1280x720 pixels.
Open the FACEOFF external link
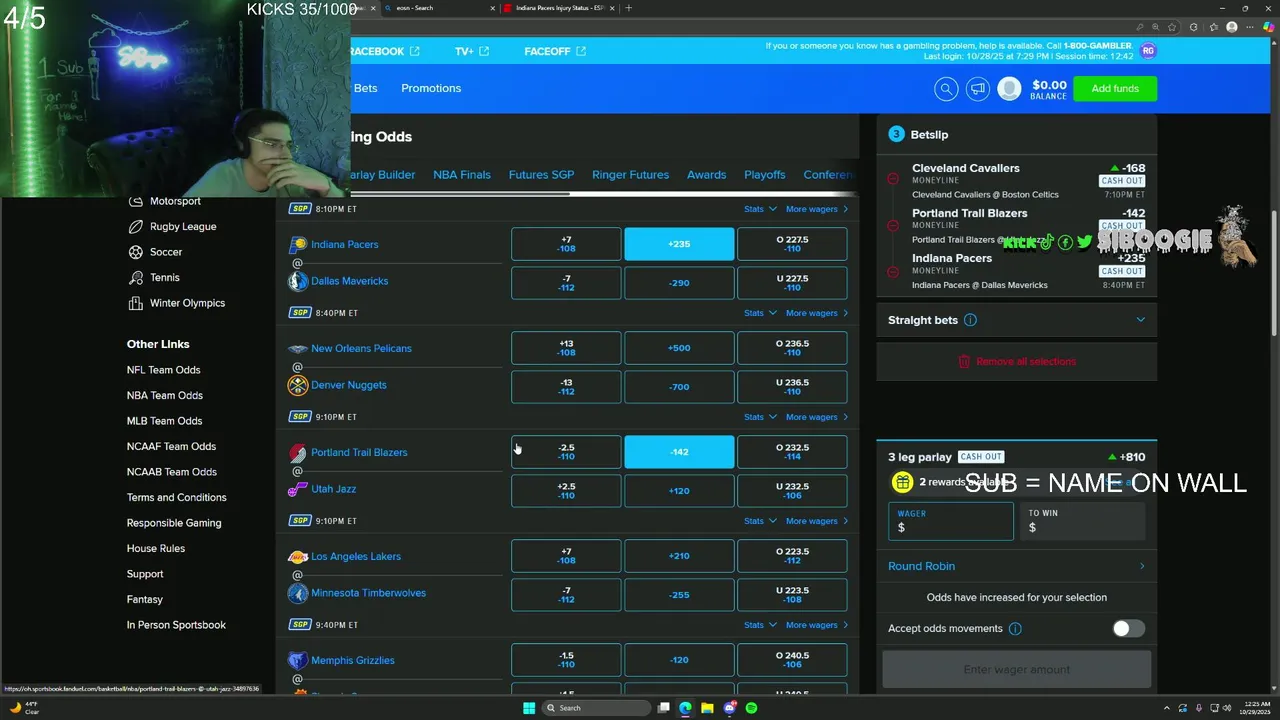click(x=555, y=51)
